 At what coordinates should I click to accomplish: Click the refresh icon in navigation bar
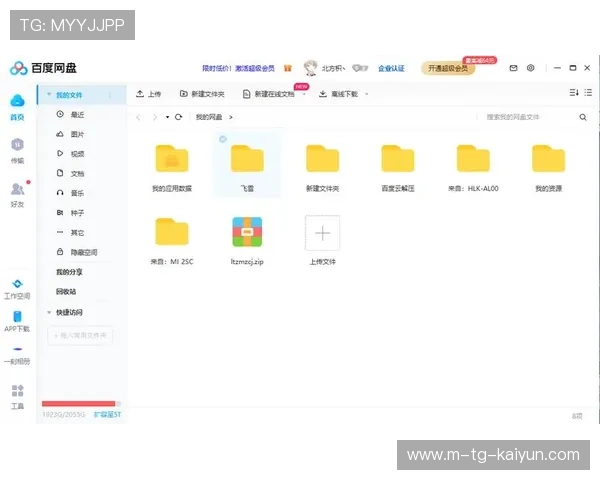click(x=178, y=117)
